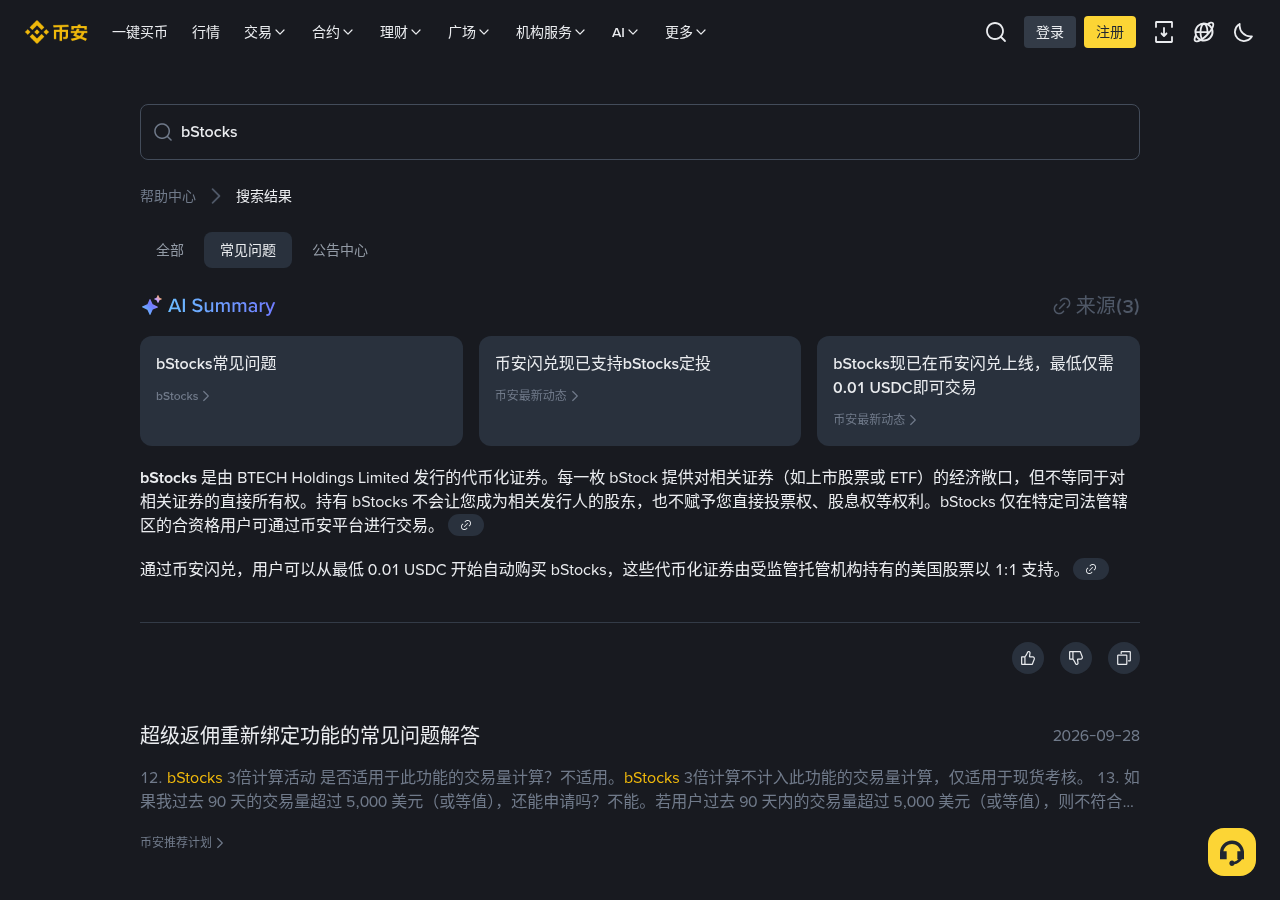The width and height of the screenshot is (1280, 900).
Task: Expand the 理财 dropdown menu
Action: tap(401, 32)
